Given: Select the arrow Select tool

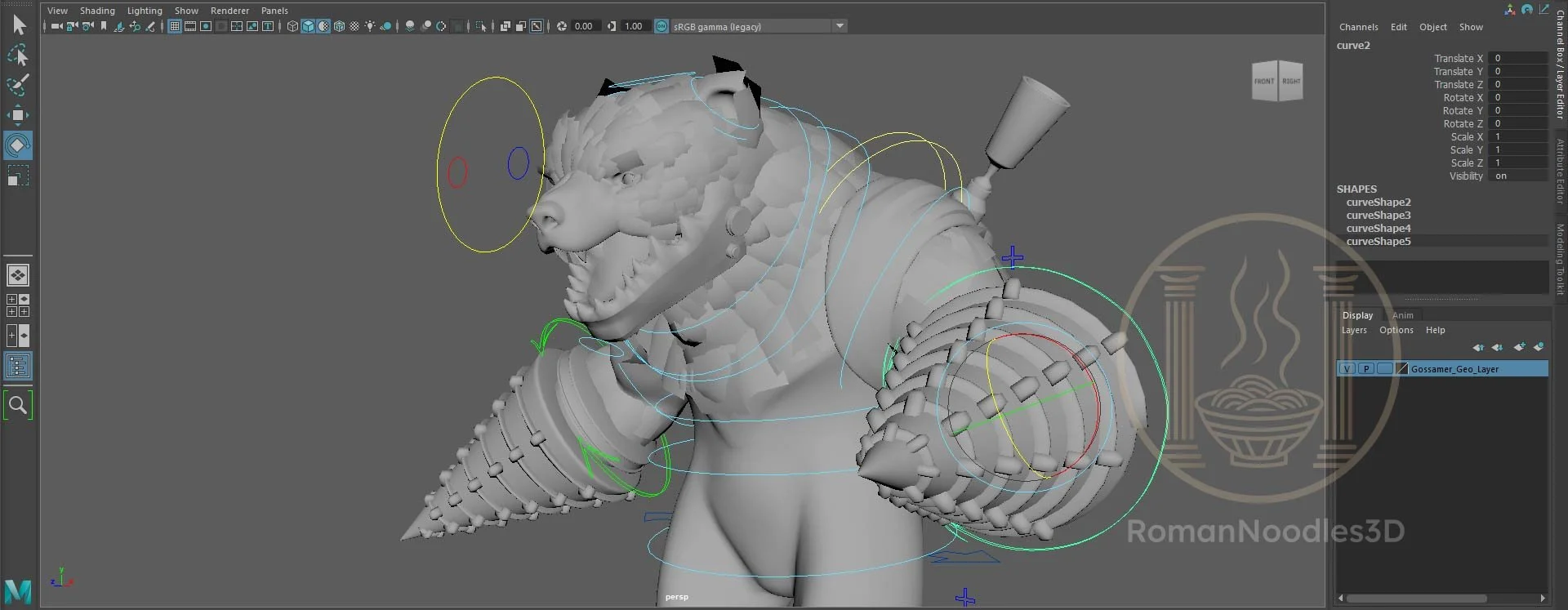Looking at the screenshot, I should tap(19, 25).
